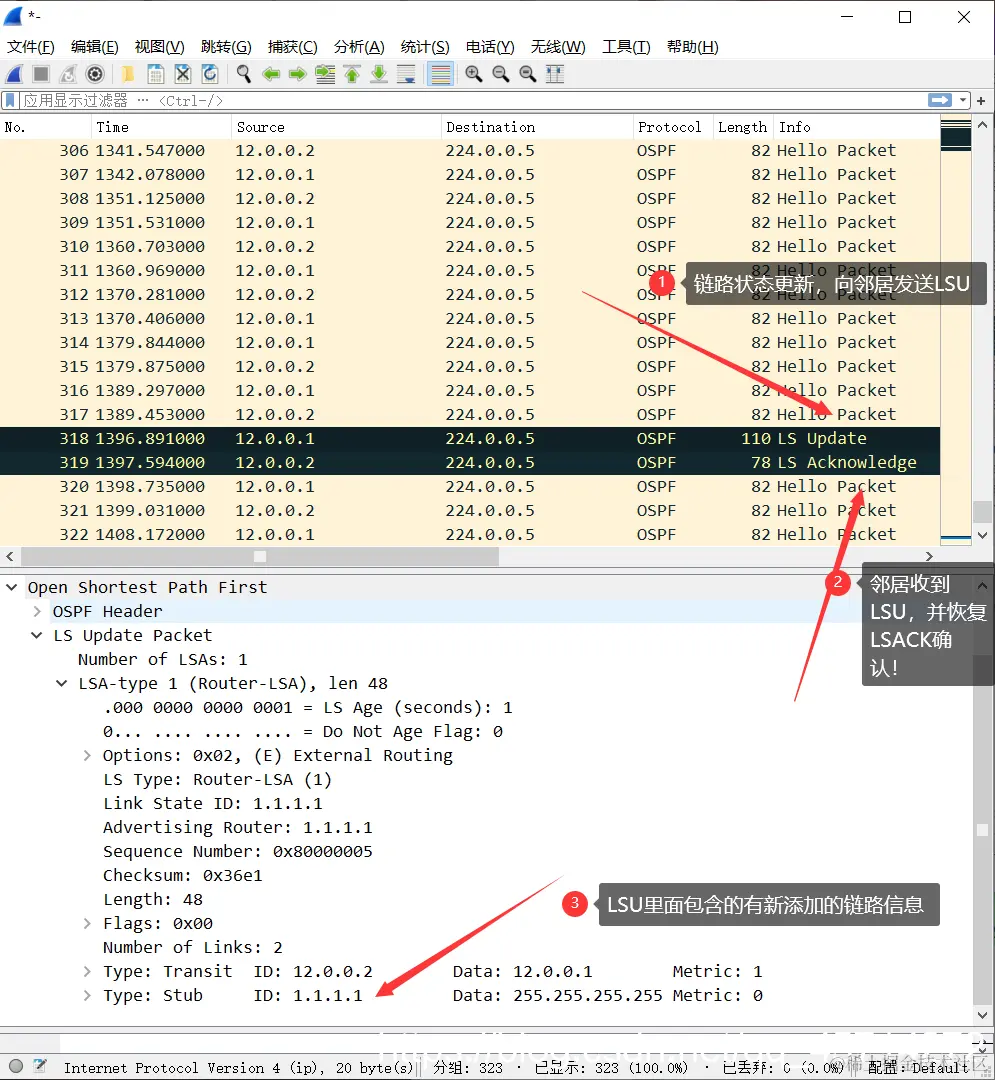Jump to the last packet
This screenshot has width=995, height=1080.
click(379, 74)
